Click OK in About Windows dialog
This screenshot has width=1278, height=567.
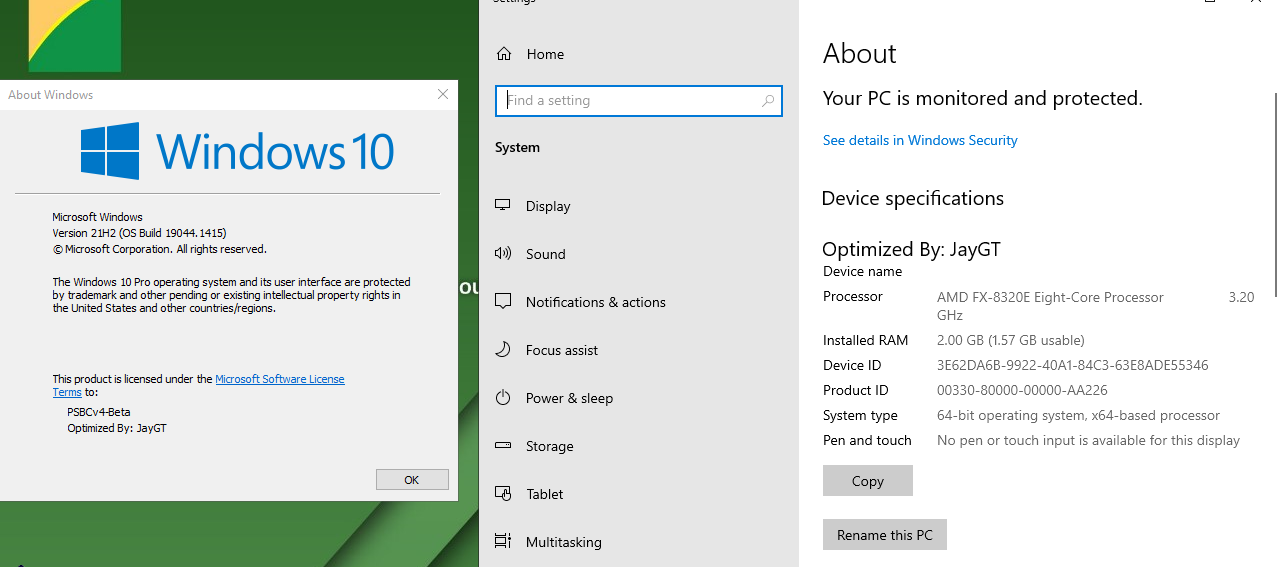point(412,480)
